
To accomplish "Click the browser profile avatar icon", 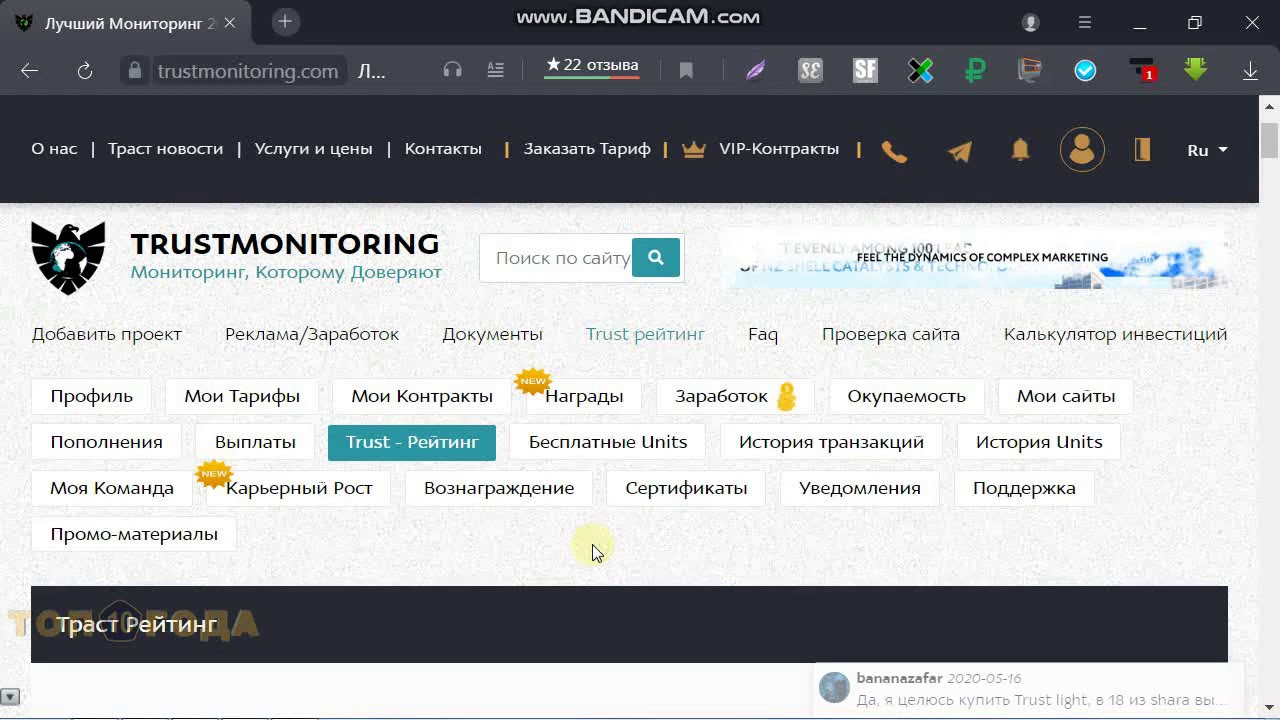I will [1031, 22].
